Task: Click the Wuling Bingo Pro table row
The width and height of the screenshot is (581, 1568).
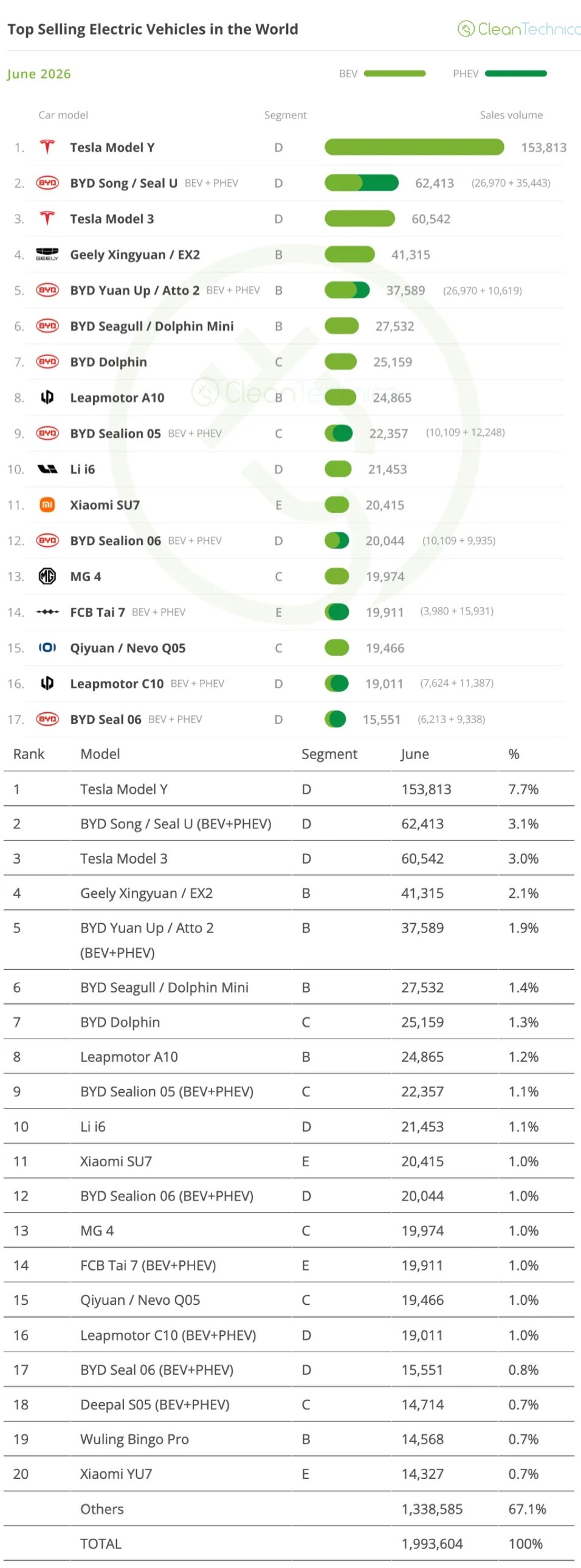Action: click(289, 1439)
